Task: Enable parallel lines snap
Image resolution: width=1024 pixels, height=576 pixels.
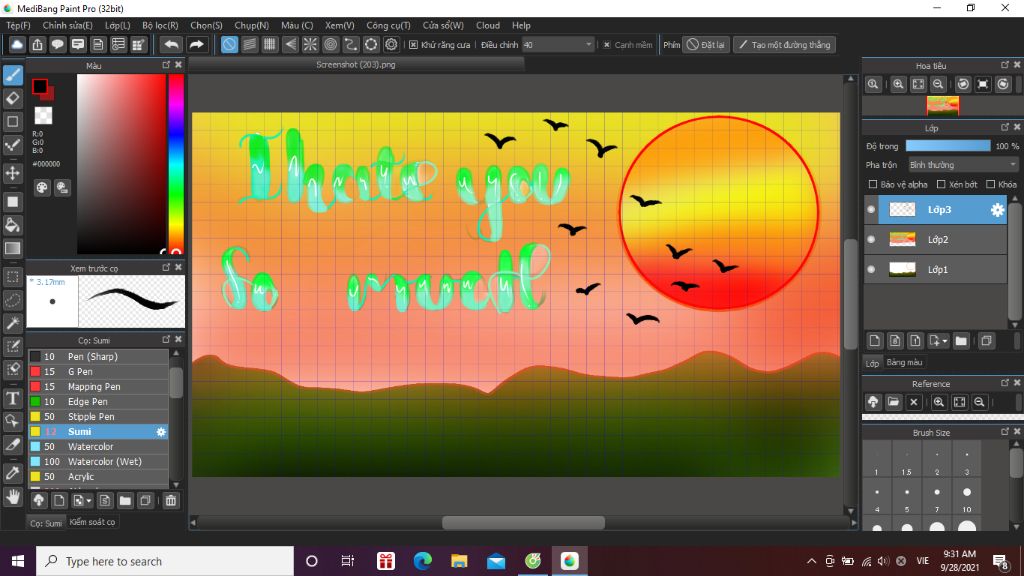Action: 249,44
